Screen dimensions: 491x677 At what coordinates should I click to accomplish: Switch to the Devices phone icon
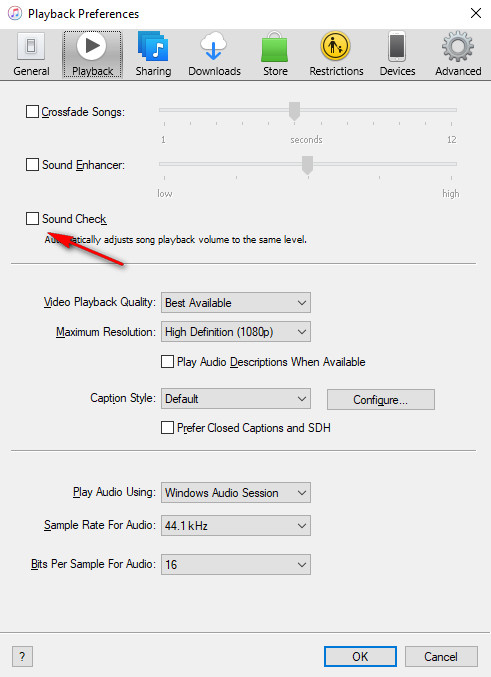(x=397, y=46)
